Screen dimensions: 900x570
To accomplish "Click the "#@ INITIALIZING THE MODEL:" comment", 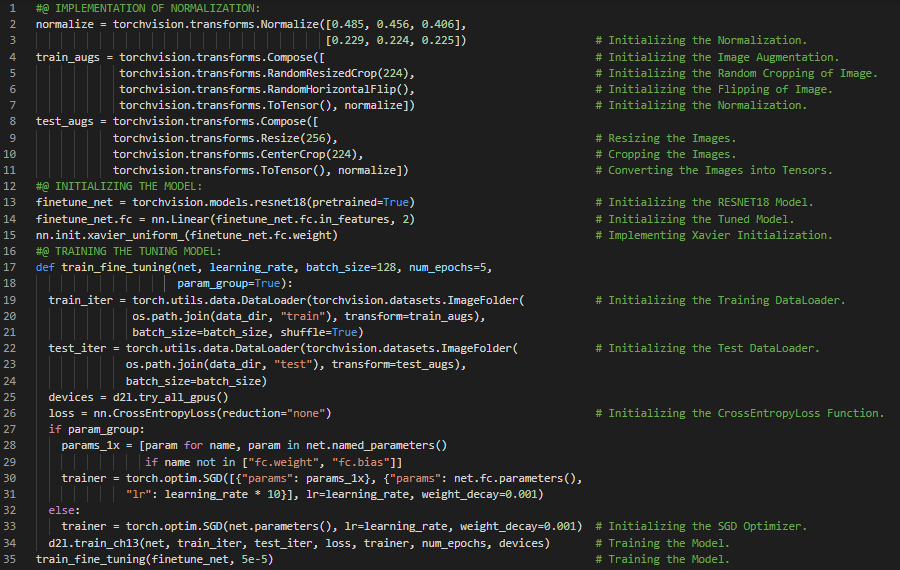I will (118, 186).
